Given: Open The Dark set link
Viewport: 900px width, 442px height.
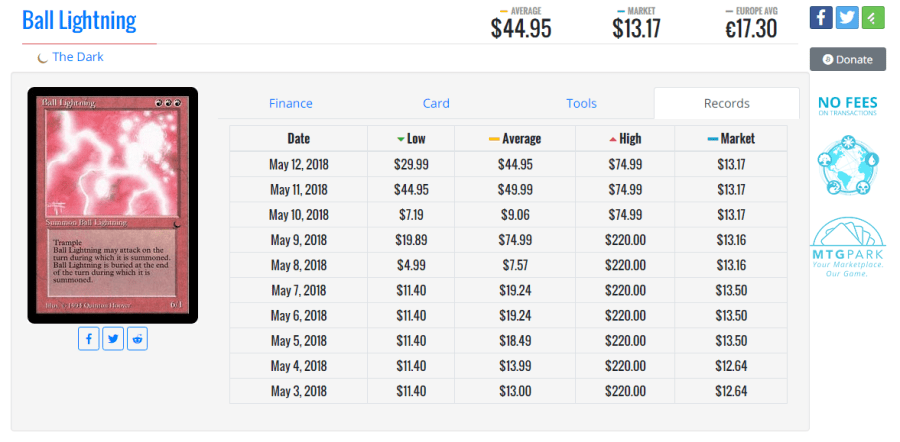Looking at the screenshot, I should pos(78,57).
